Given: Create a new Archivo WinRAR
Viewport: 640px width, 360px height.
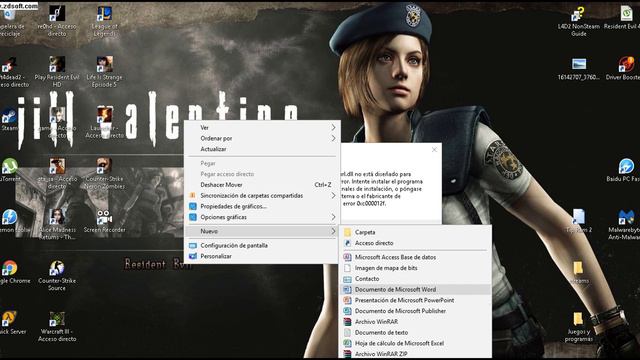Looking at the screenshot, I should click(416, 322).
